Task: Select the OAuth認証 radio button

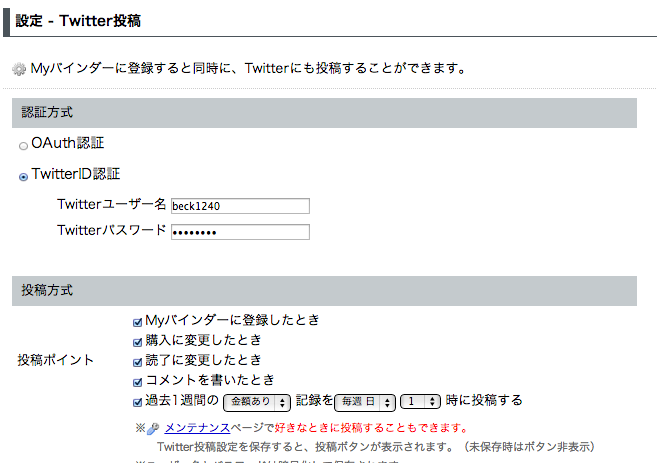Action: [23, 145]
